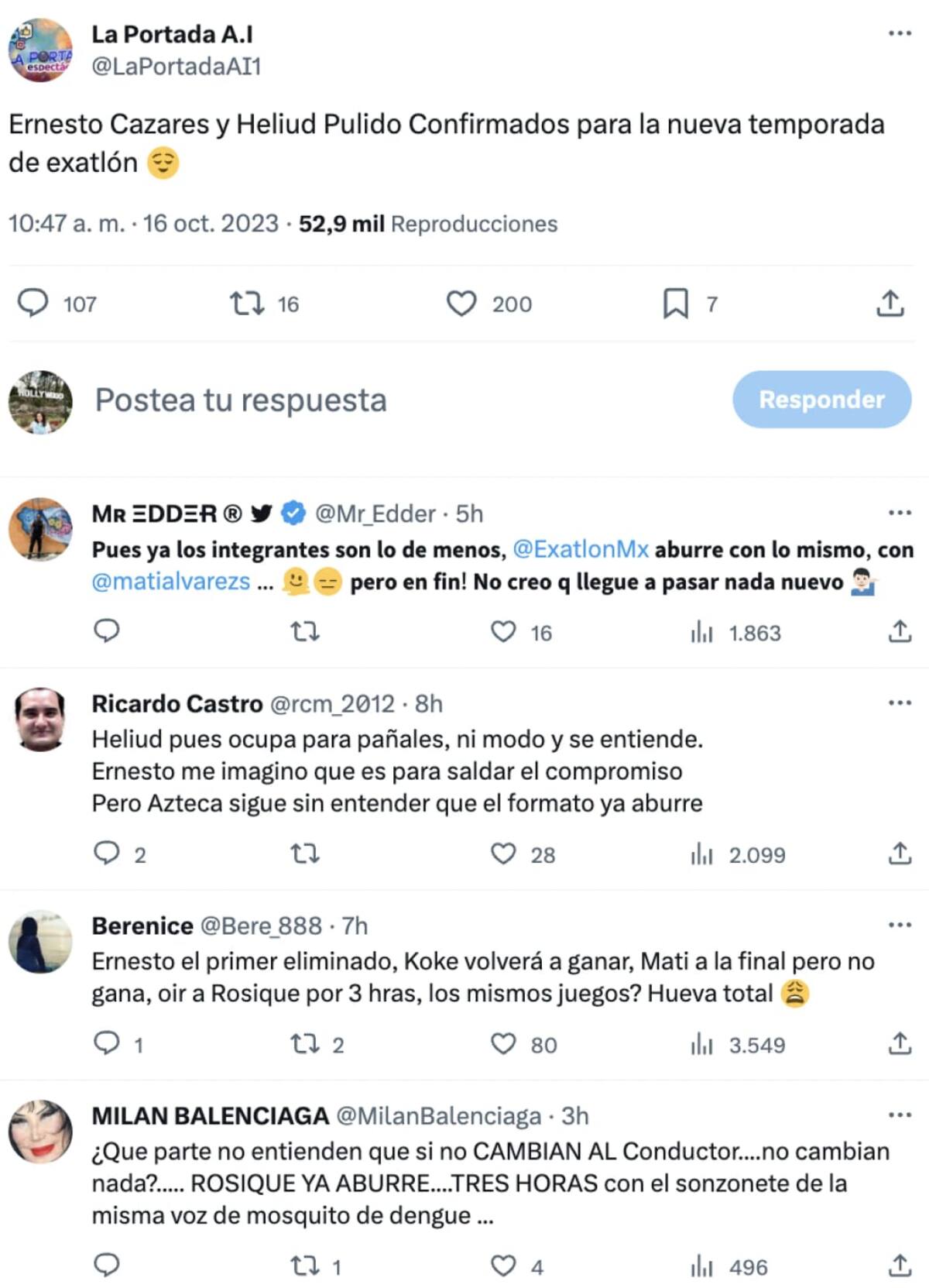Screen dimensions: 929x1288
Task: Share Ricardo Castro's reply
Action: point(900,854)
